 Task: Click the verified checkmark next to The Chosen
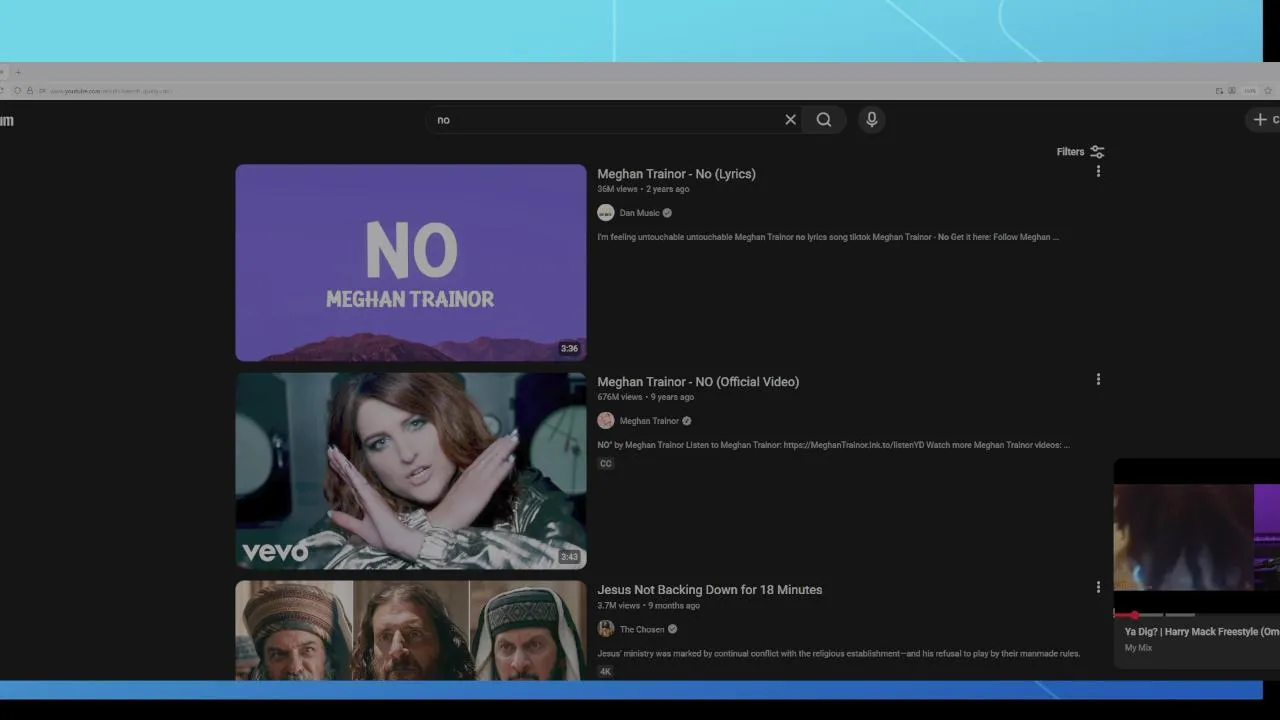672,630
